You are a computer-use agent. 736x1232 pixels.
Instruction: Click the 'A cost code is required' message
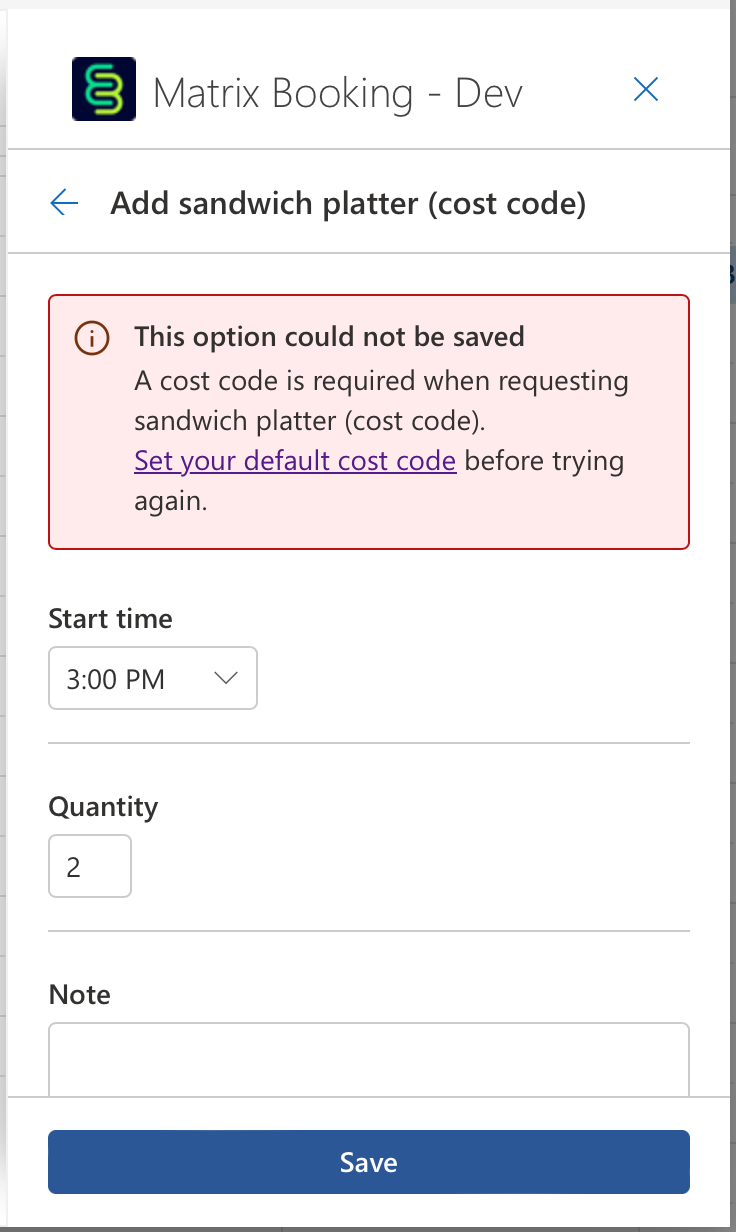click(381, 381)
